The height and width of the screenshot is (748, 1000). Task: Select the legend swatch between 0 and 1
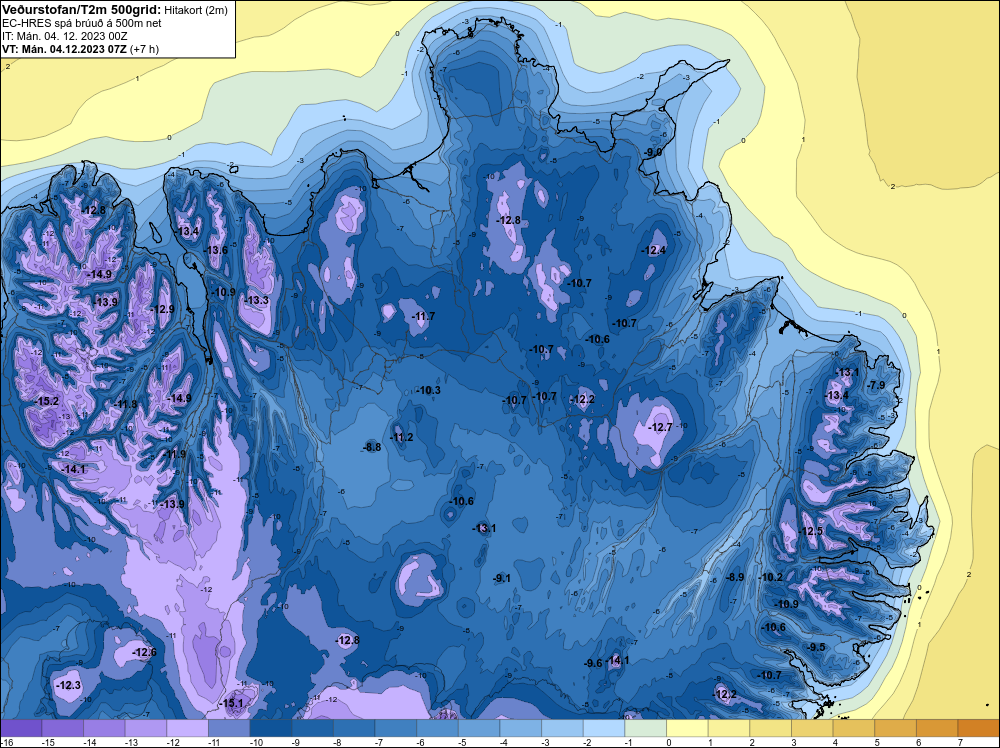[687, 728]
